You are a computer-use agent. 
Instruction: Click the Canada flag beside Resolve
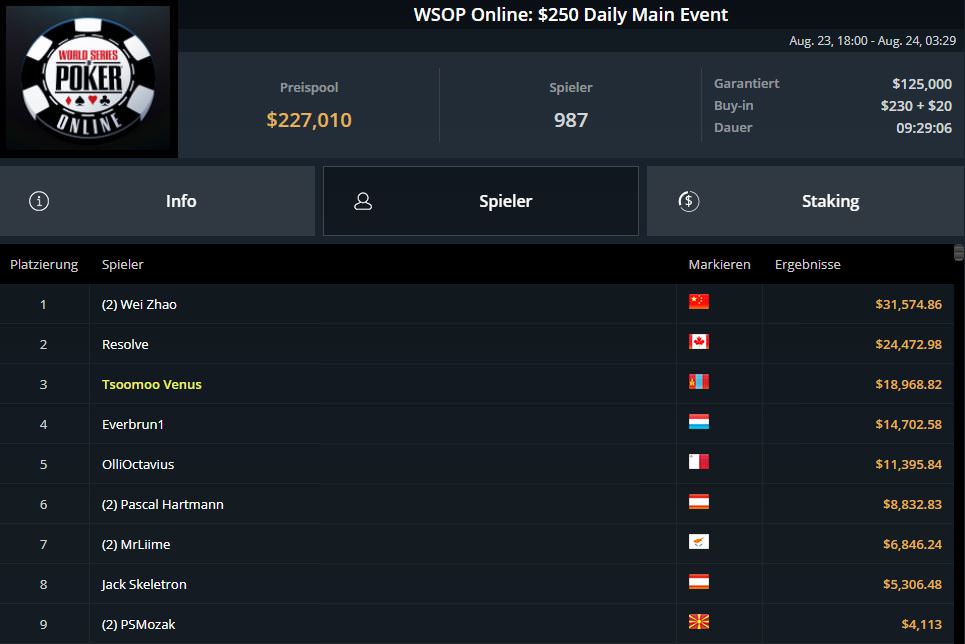click(698, 342)
